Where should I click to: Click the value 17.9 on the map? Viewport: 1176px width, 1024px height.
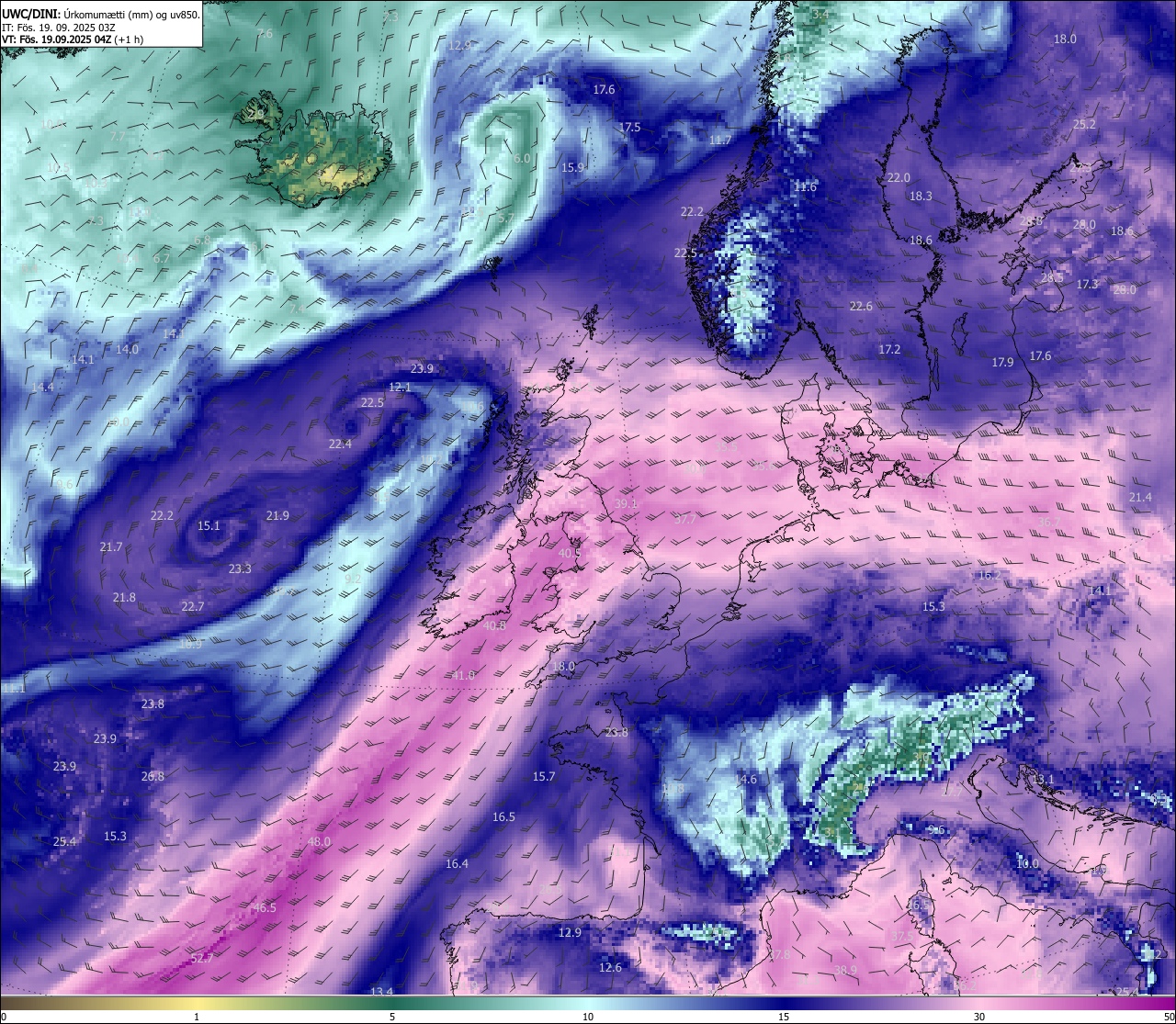[1002, 362]
